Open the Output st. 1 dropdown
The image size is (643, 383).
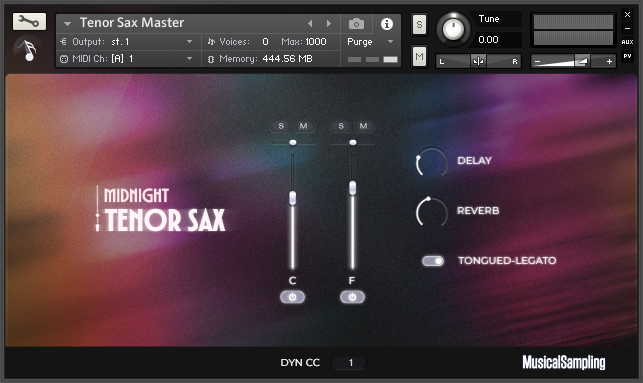tap(126, 41)
